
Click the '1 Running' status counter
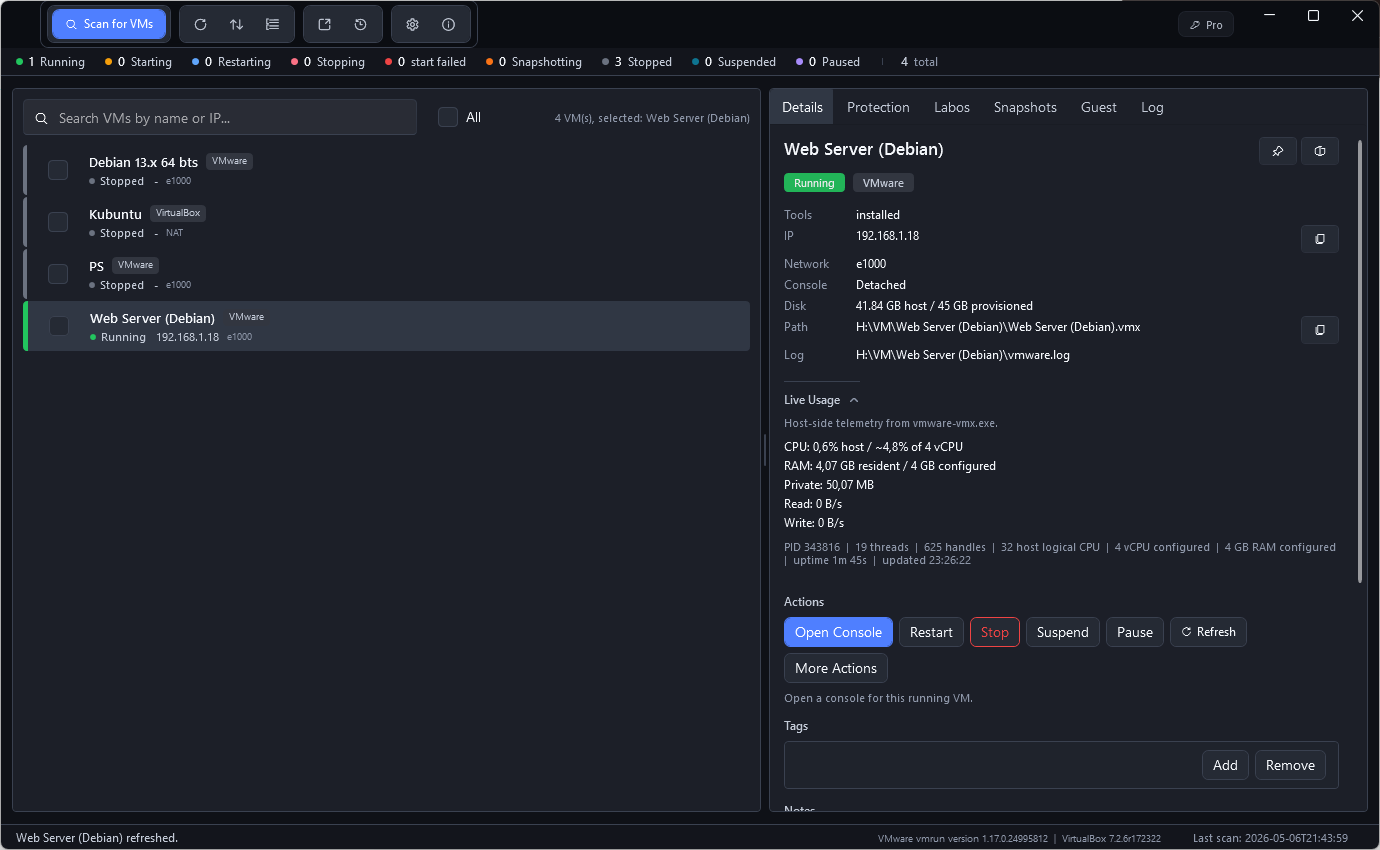(51, 62)
